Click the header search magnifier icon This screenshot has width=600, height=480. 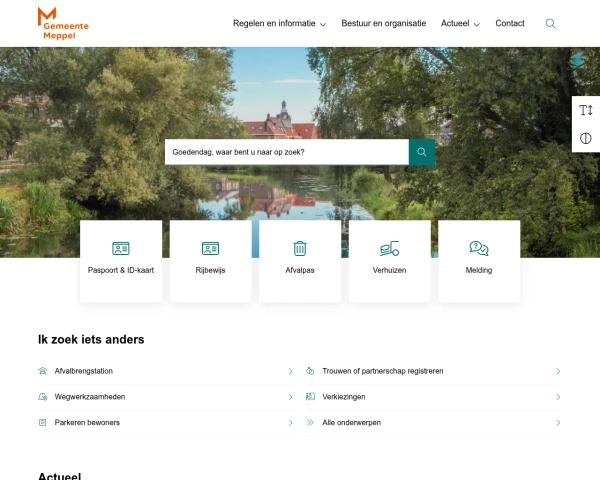tap(550, 23)
